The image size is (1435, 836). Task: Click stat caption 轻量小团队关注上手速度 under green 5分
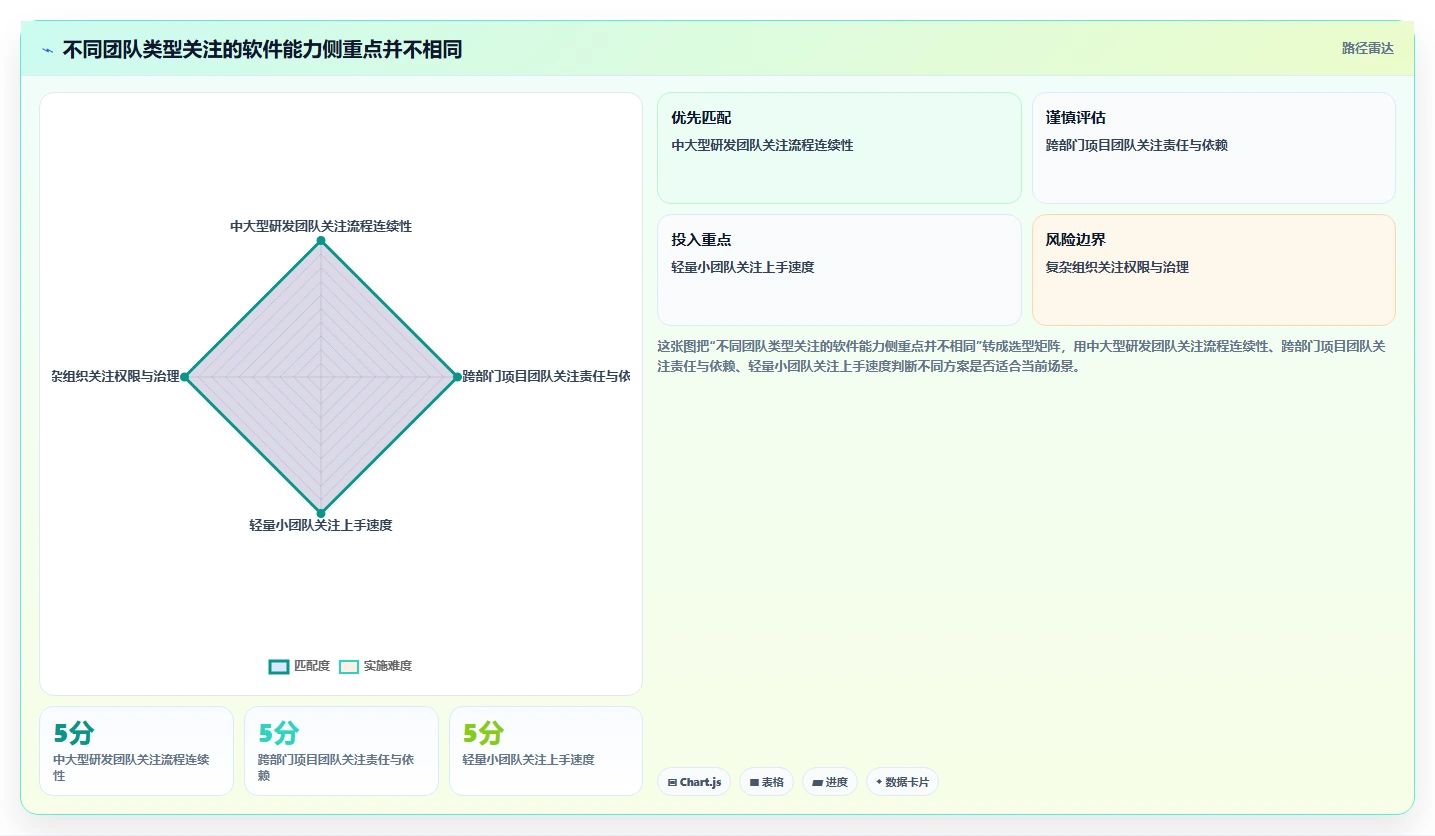point(528,760)
